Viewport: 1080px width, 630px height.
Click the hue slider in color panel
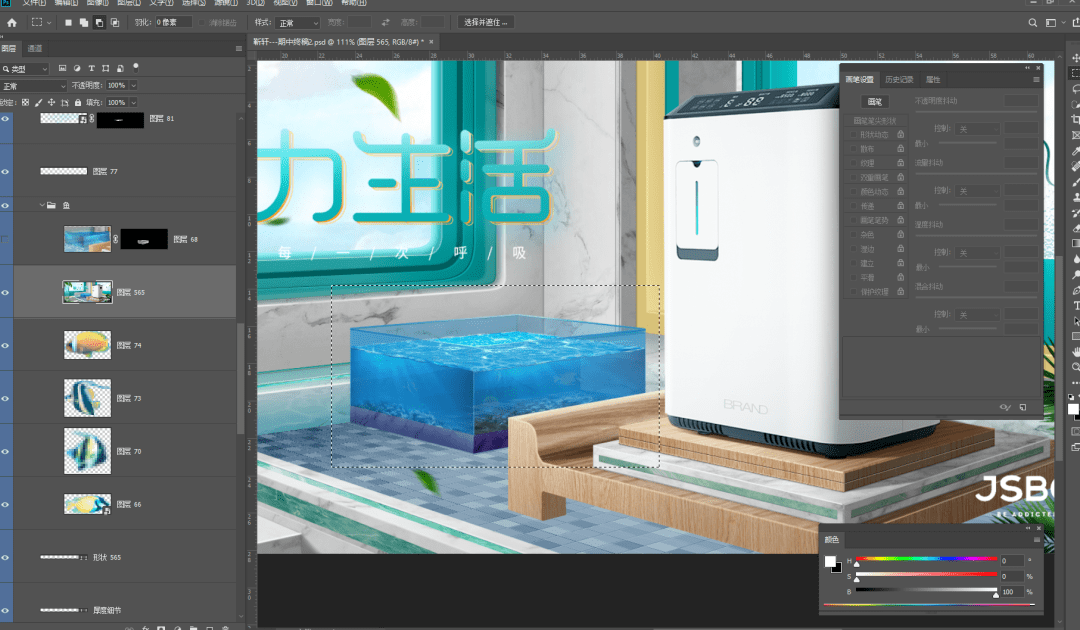[x=926, y=559]
